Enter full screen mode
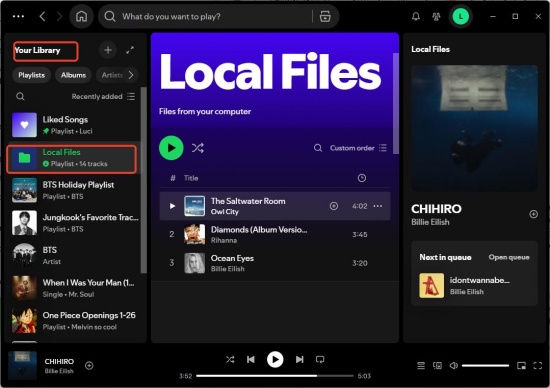Image resolution: width=550 pixels, height=388 pixels. pyautogui.click(x=537, y=366)
